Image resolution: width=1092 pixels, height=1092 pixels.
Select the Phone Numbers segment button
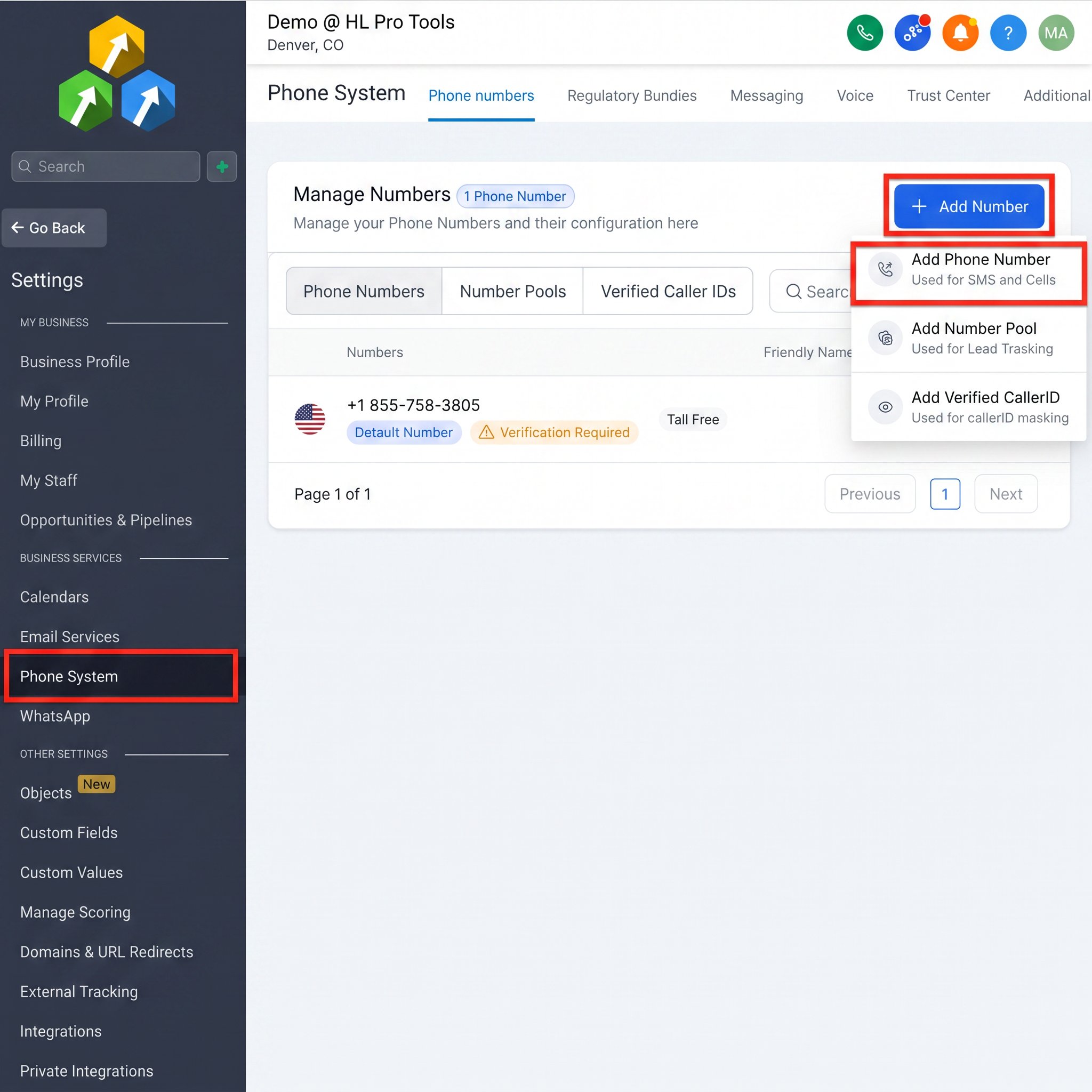364,291
